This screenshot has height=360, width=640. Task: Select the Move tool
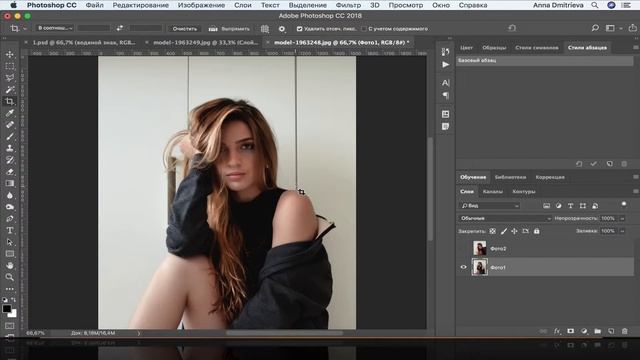coord(10,54)
